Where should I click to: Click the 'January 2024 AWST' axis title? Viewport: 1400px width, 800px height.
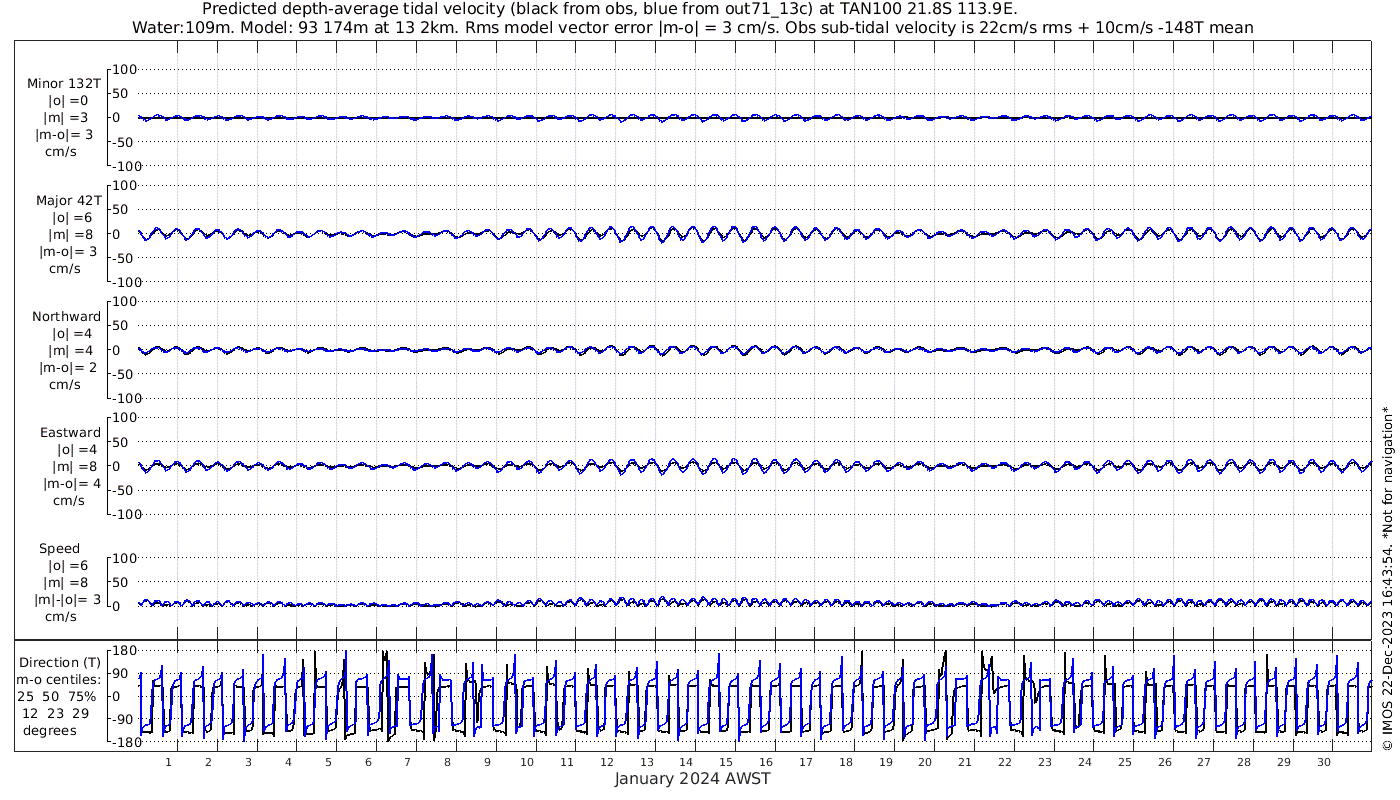click(x=693, y=779)
